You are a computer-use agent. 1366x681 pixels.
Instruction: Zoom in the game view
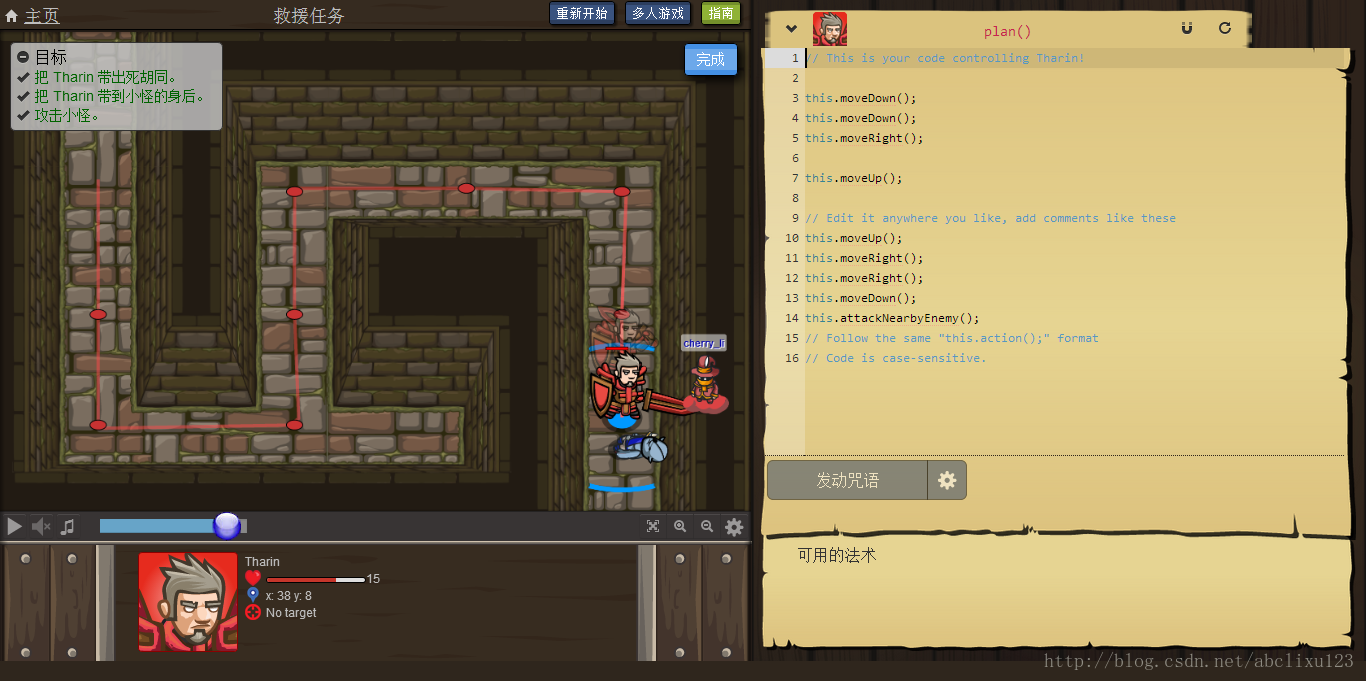(x=680, y=526)
